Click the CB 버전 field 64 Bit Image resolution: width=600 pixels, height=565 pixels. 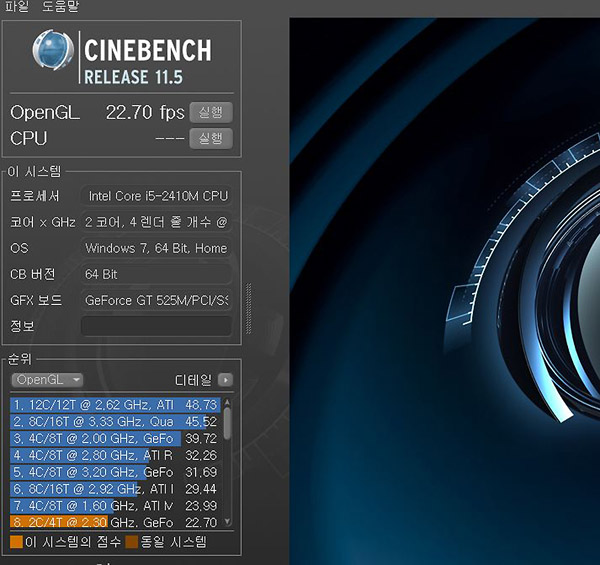(x=157, y=274)
